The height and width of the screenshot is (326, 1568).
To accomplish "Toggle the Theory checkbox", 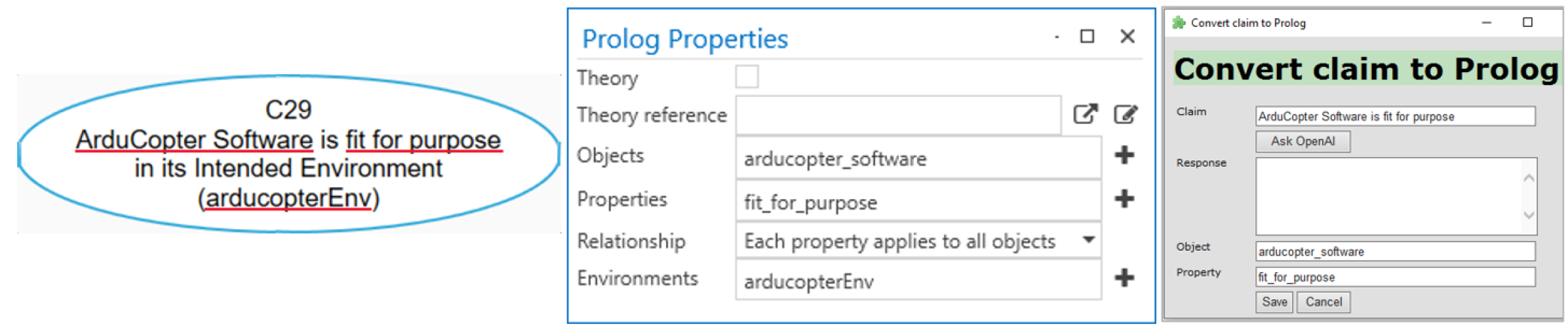I will point(747,77).
